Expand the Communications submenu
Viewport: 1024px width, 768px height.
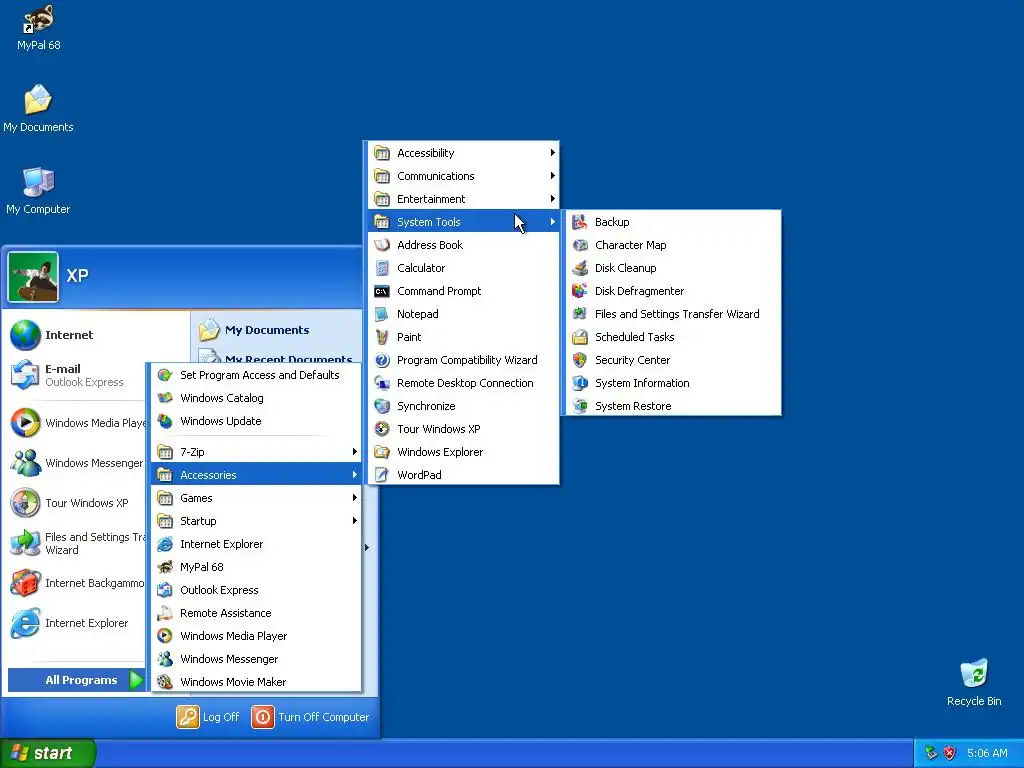click(464, 176)
